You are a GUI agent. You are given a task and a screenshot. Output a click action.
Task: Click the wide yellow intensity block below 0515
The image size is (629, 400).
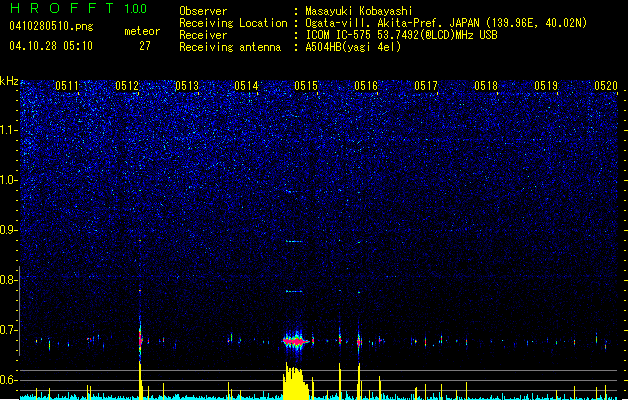coord(295,382)
